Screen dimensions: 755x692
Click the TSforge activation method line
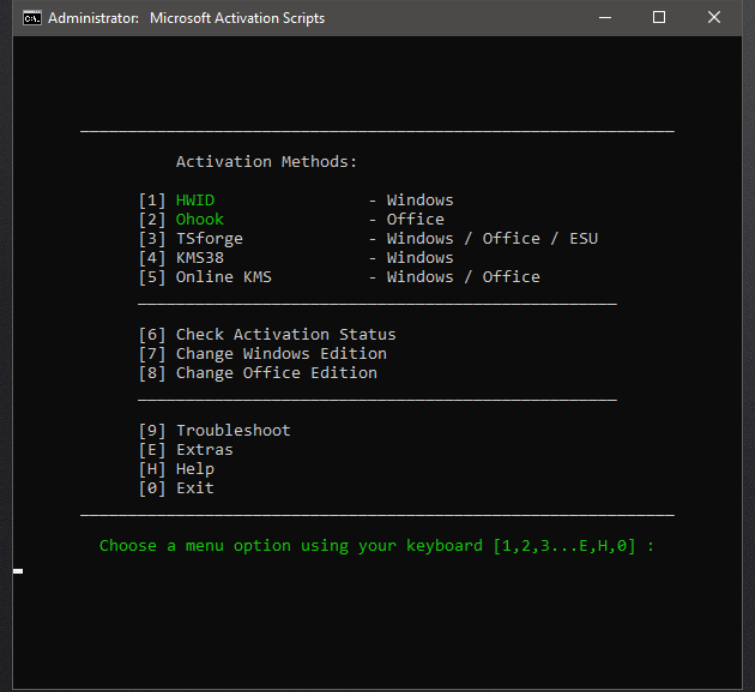(209, 238)
